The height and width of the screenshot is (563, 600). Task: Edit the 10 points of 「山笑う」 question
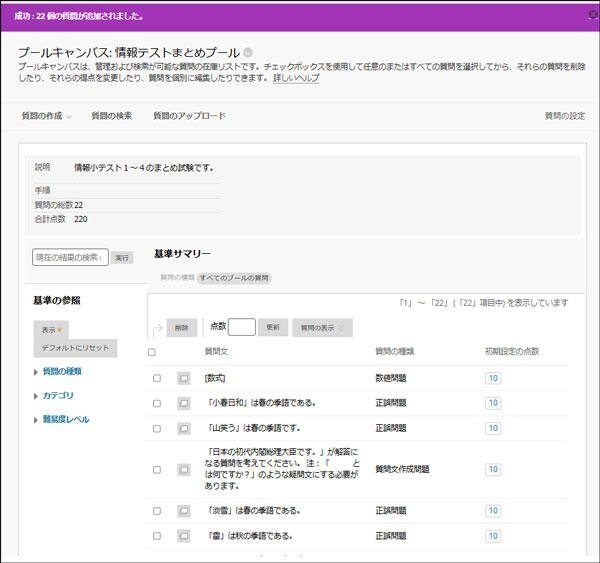coord(493,428)
